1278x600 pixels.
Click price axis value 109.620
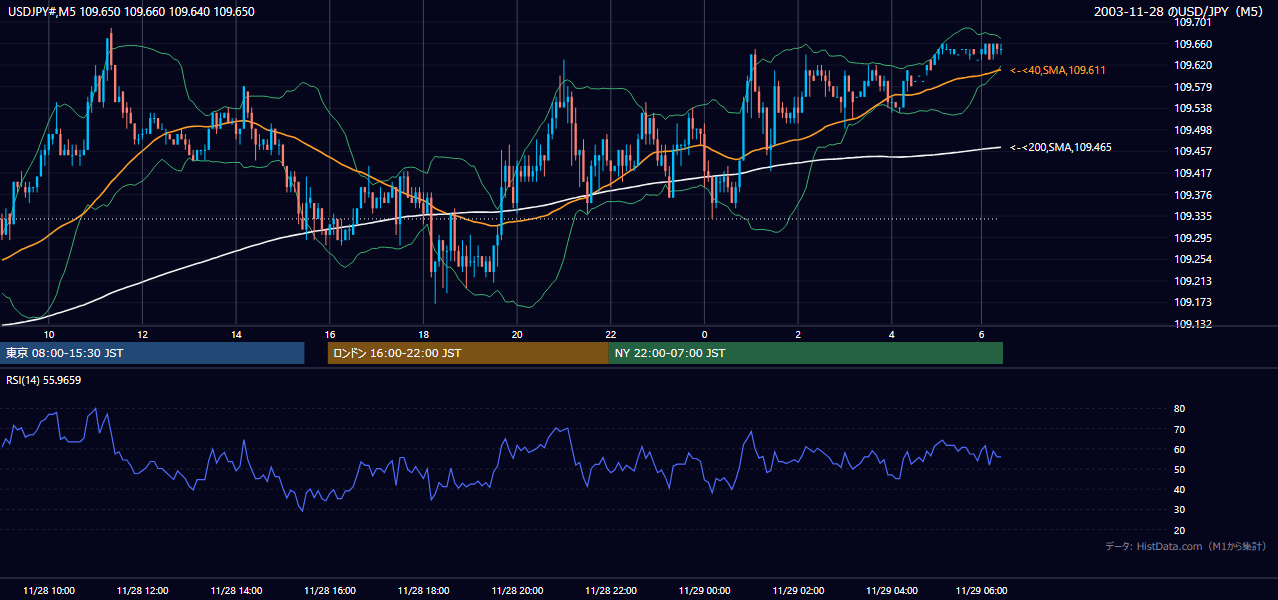(1194, 65)
